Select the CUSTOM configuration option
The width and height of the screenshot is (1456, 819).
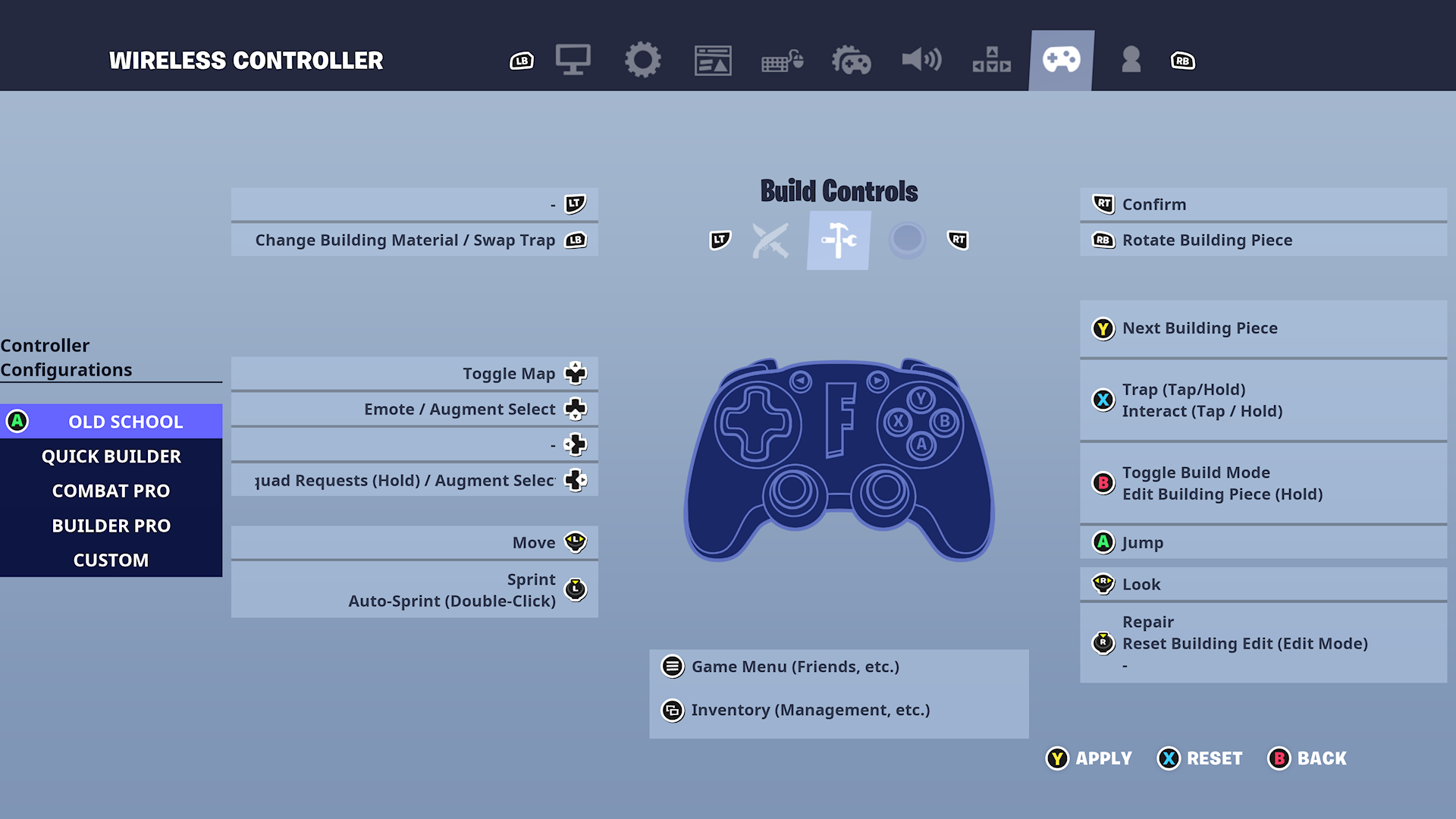click(x=110, y=559)
